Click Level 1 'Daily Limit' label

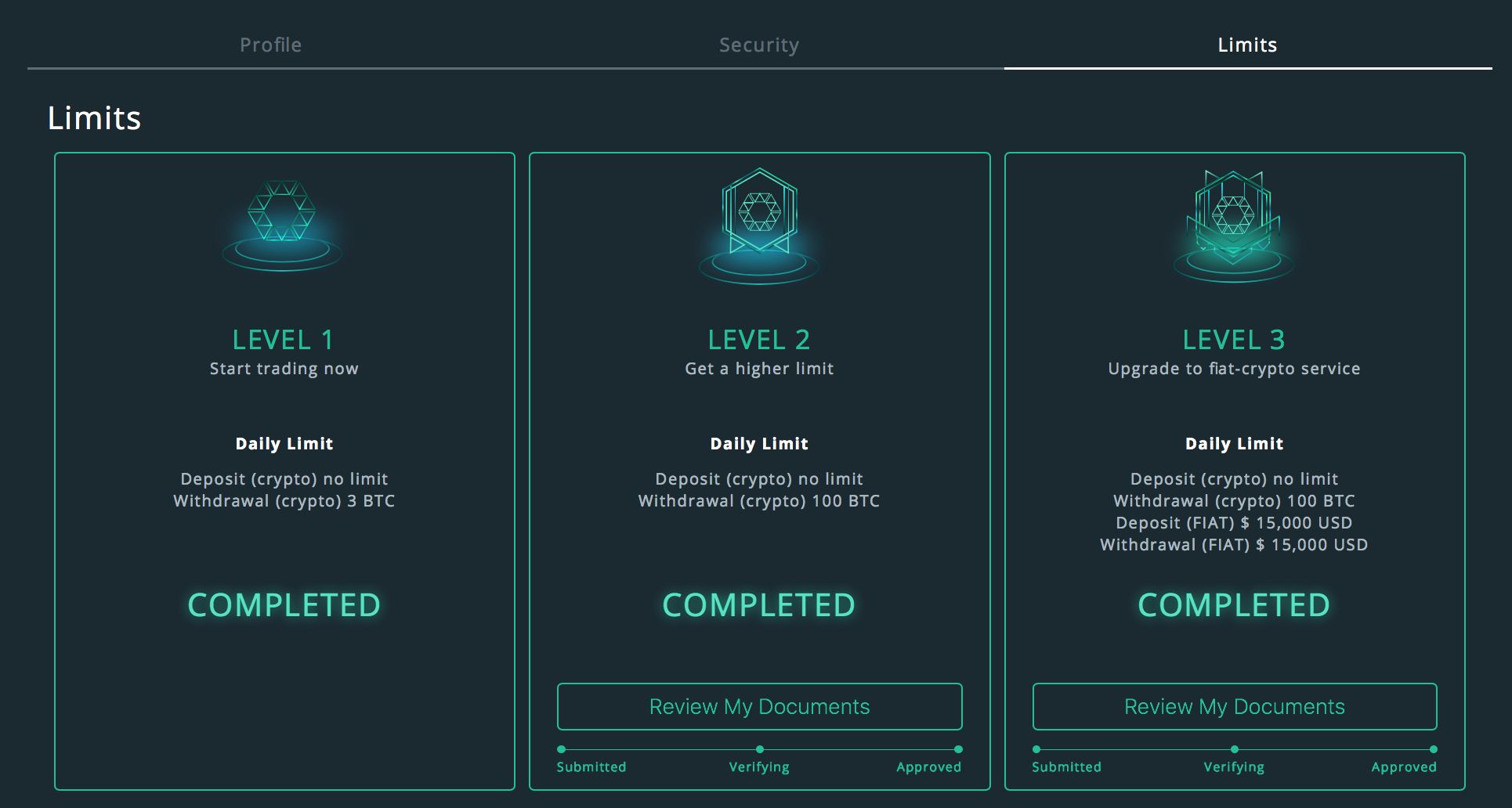click(x=284, y=444)
